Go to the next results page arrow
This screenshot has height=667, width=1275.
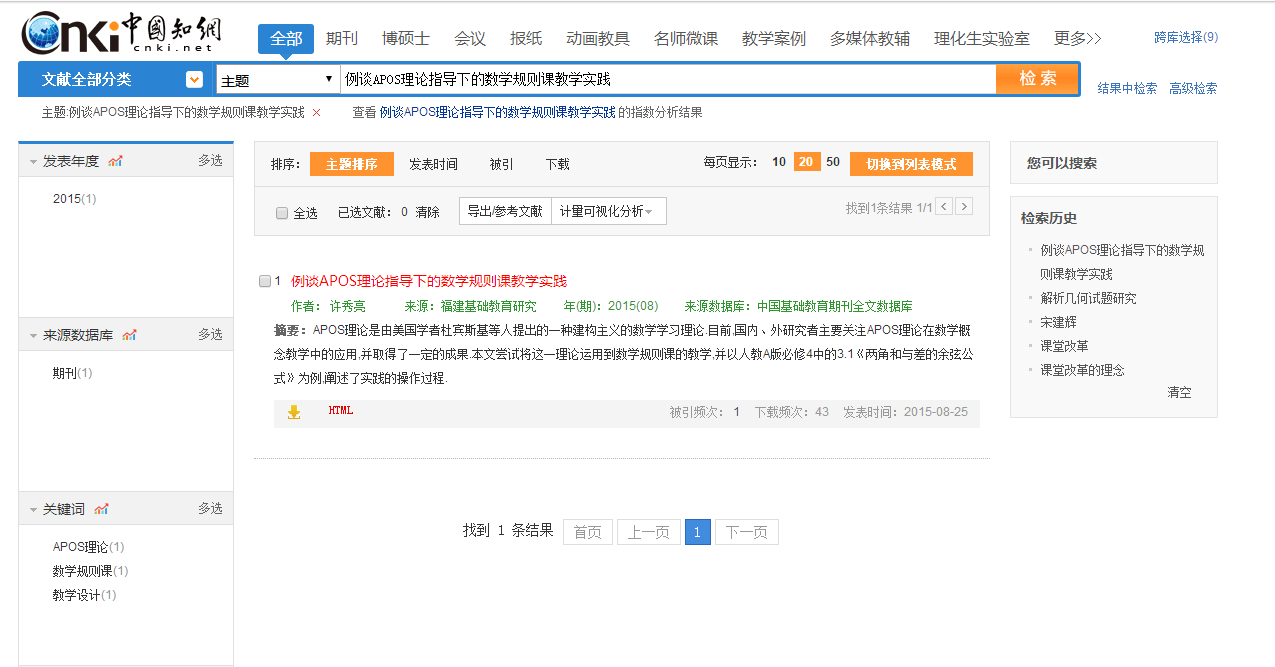click(x=964, y=206)
